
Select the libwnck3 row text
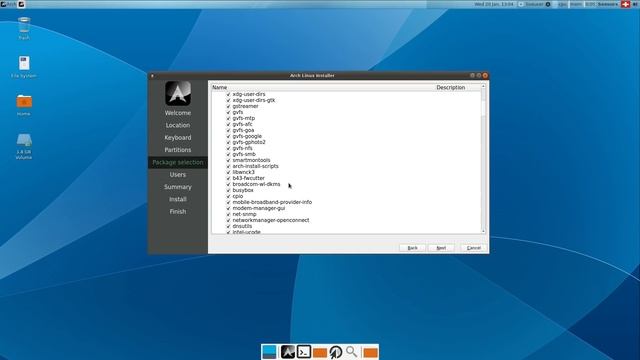pos(244,172)
